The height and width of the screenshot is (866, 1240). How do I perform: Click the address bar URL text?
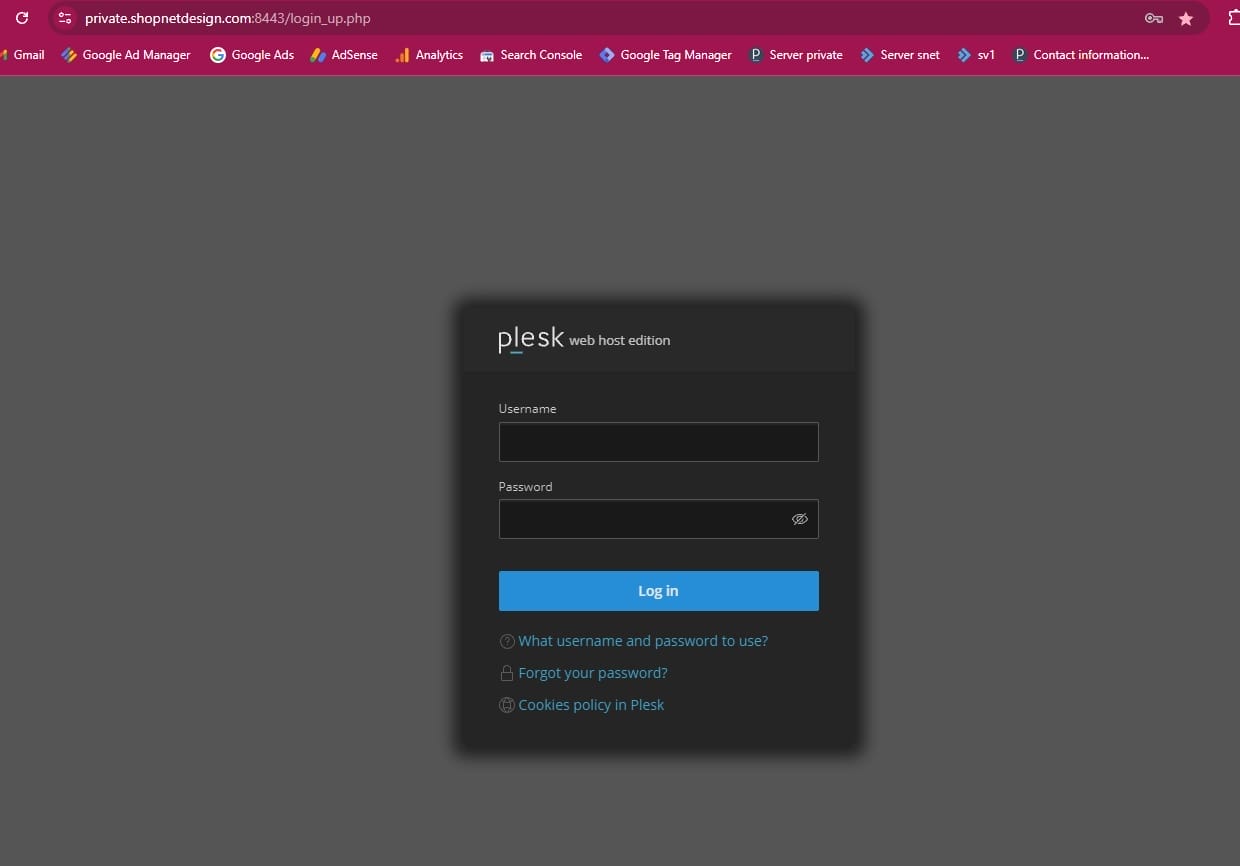[228, 18]
